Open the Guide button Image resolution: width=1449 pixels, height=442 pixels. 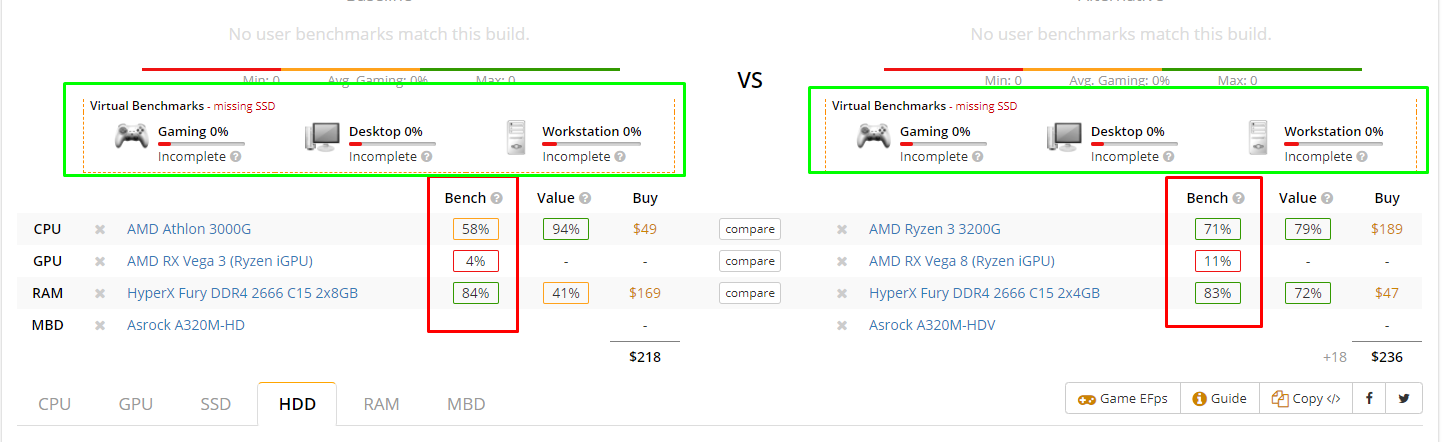click(1220, 398)
